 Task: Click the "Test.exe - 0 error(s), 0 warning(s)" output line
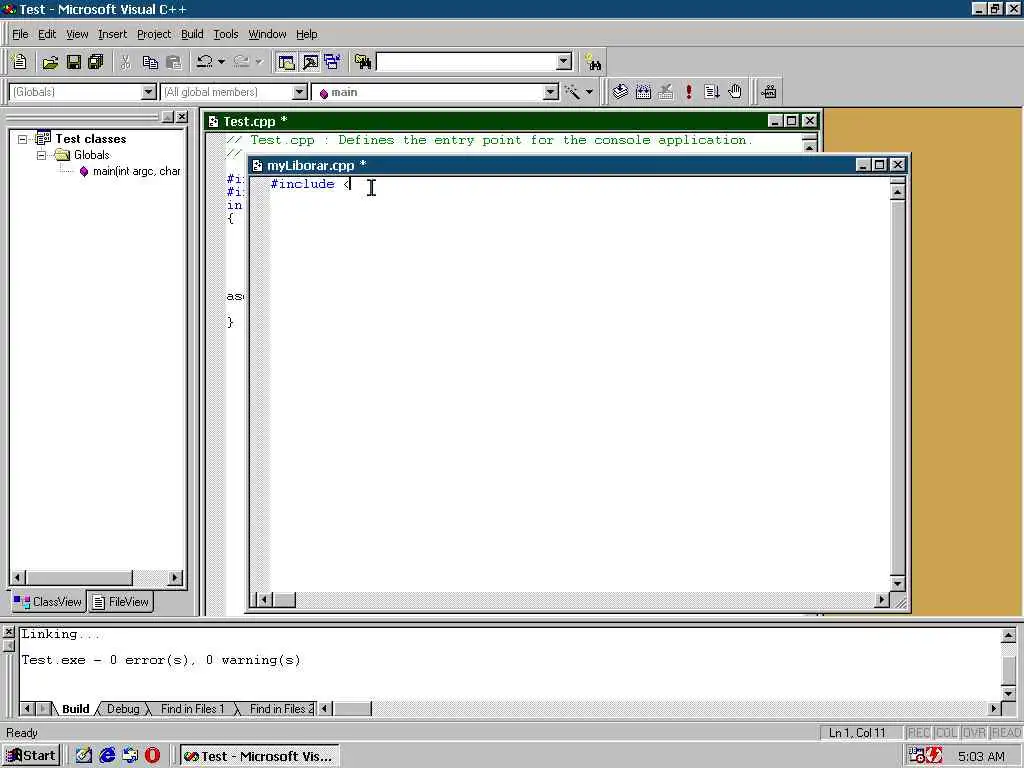click(x=161, y=660)
